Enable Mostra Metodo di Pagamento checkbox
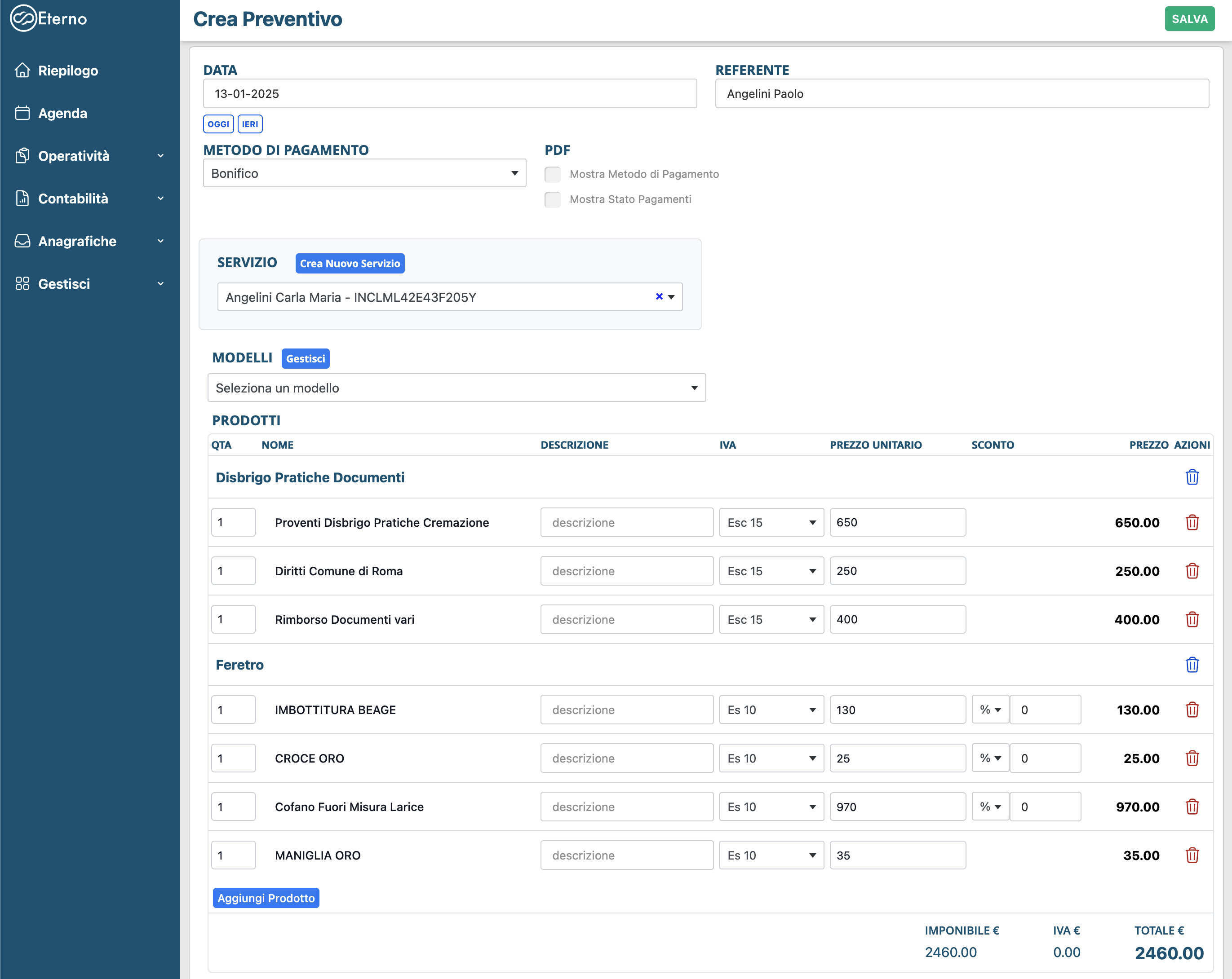This screenshot has height=979, width=1232. [x=553, y=174]
